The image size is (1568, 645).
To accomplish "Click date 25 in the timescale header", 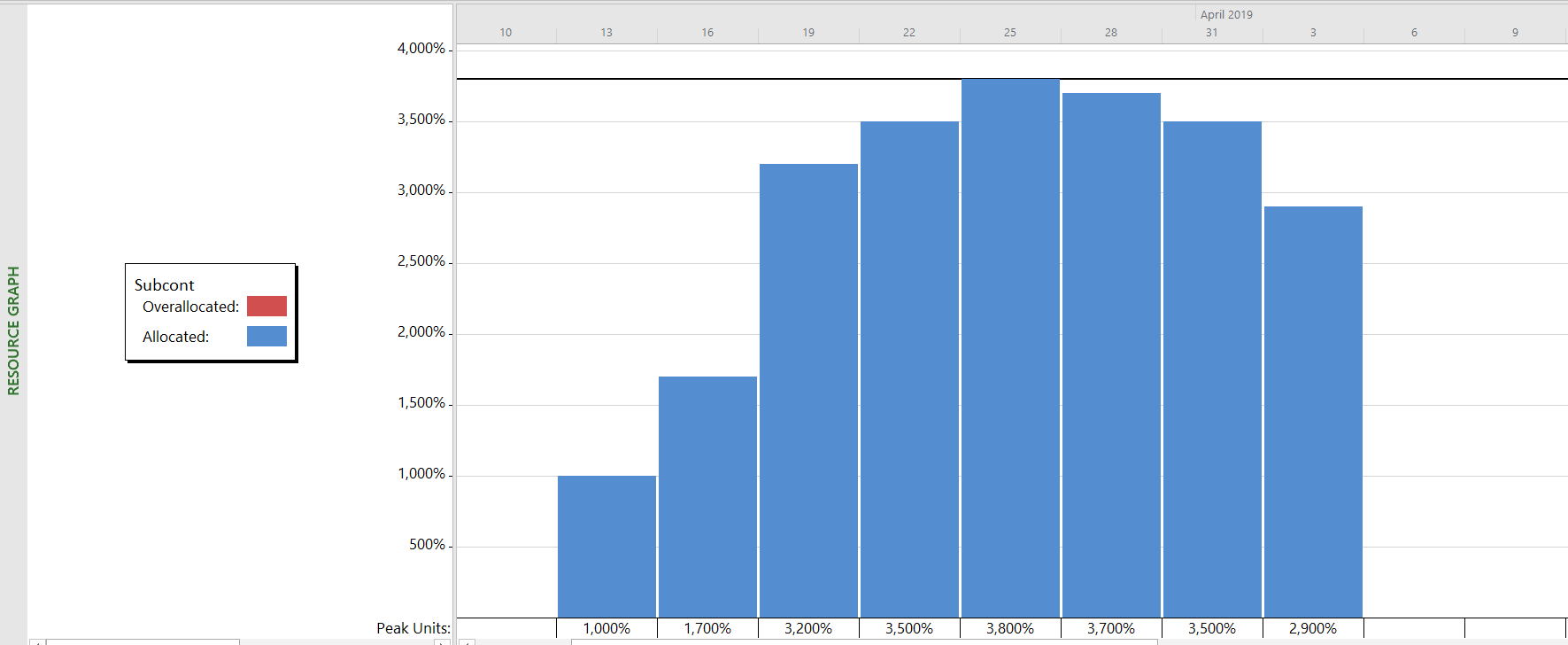I will [1010, 33].
